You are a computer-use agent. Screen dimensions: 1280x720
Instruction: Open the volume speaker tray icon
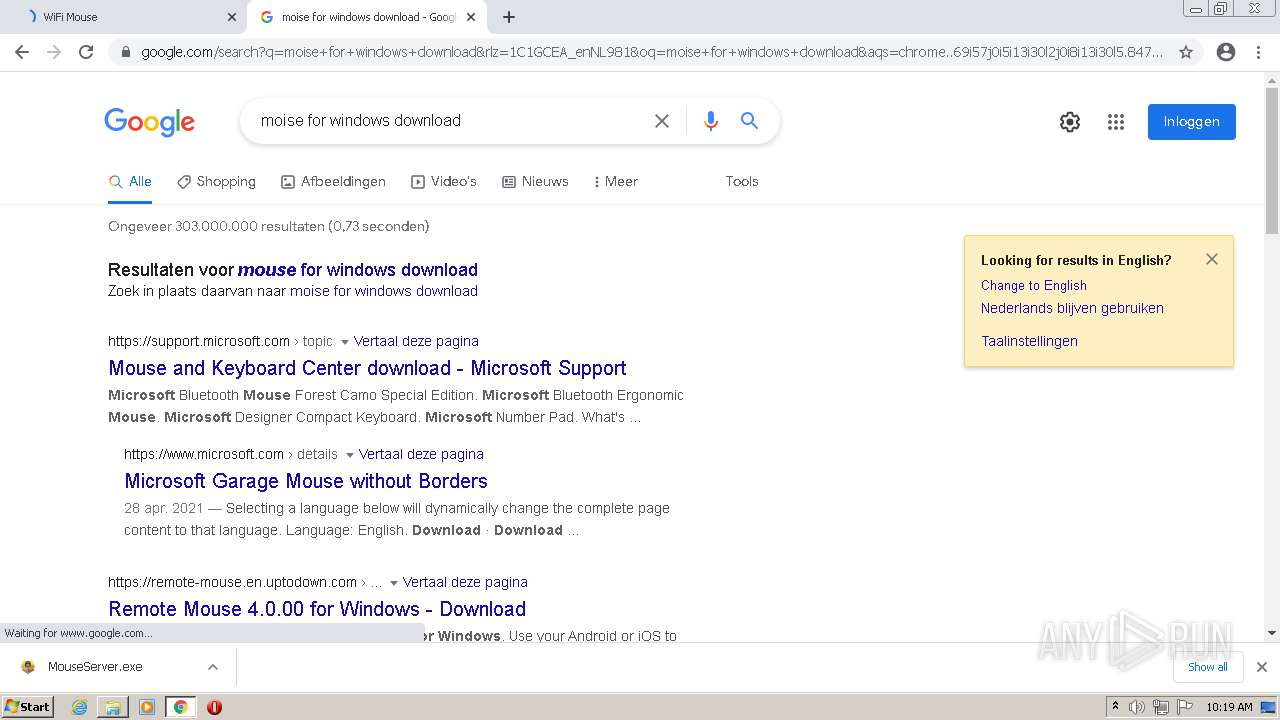coord(1137,707)
